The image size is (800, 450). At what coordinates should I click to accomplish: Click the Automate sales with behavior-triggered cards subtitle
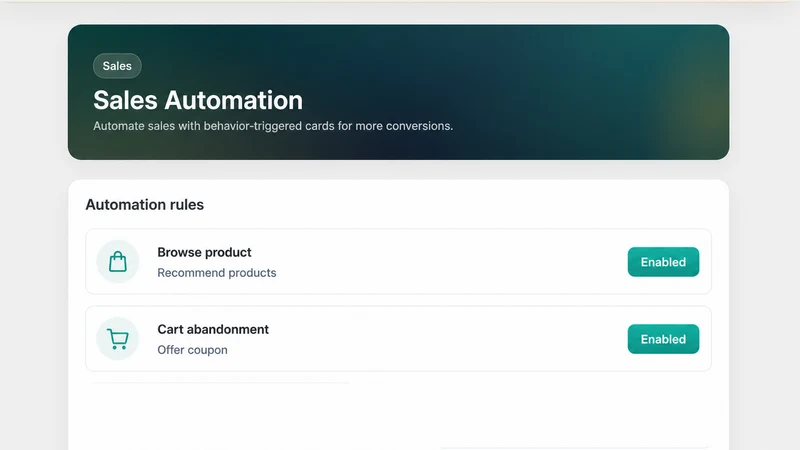273,126
